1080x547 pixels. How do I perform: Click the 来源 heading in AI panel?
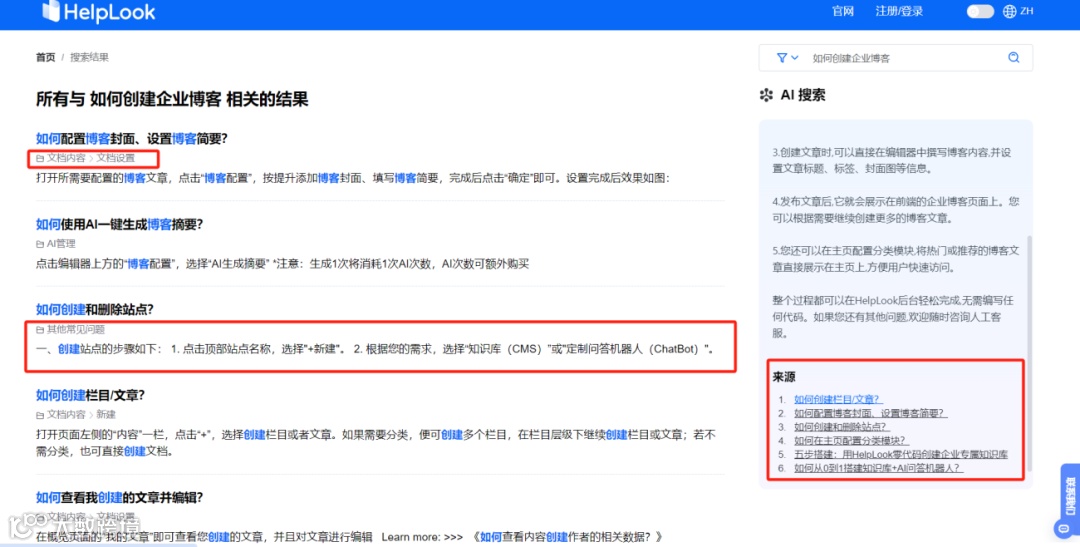[x=784, y=377]
